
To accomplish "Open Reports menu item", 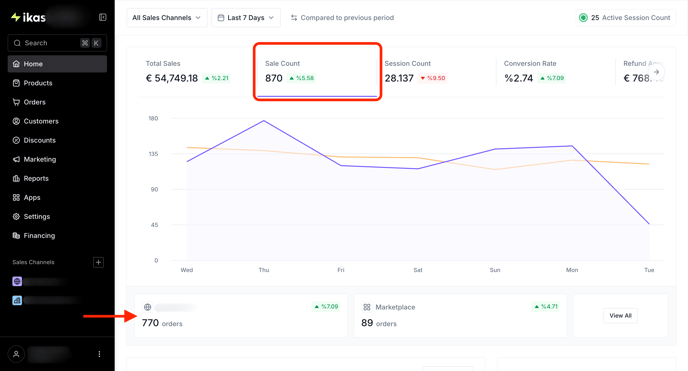I will click(57, 178).
